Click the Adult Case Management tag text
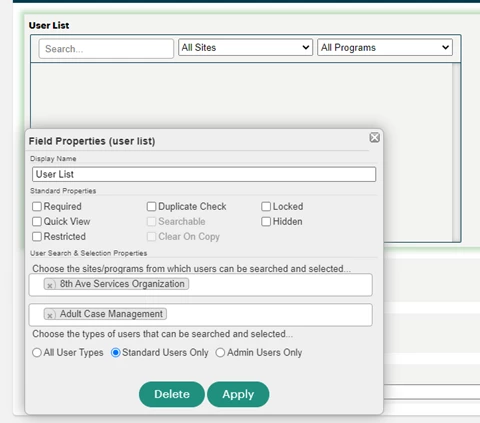This screenshot has width=480, height=423. [111, 314]
